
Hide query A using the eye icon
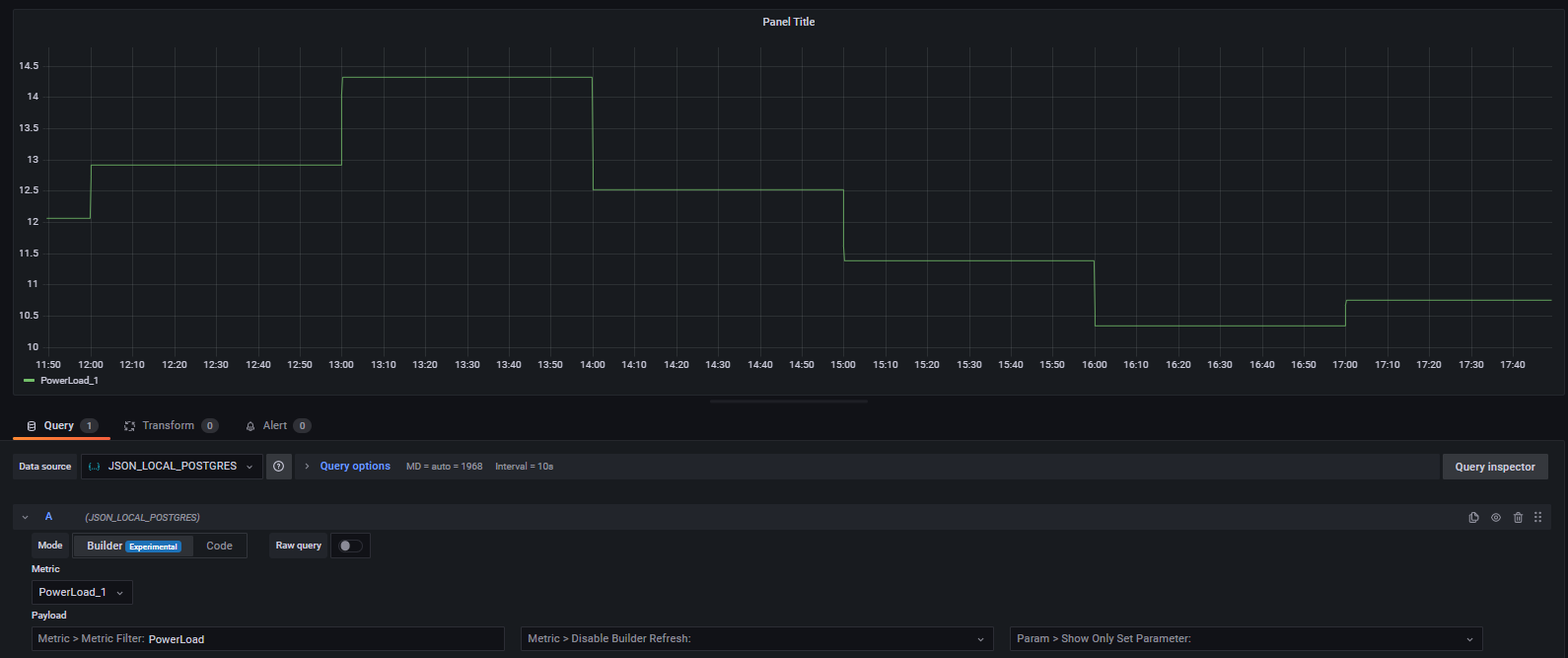click(1496, 517)
